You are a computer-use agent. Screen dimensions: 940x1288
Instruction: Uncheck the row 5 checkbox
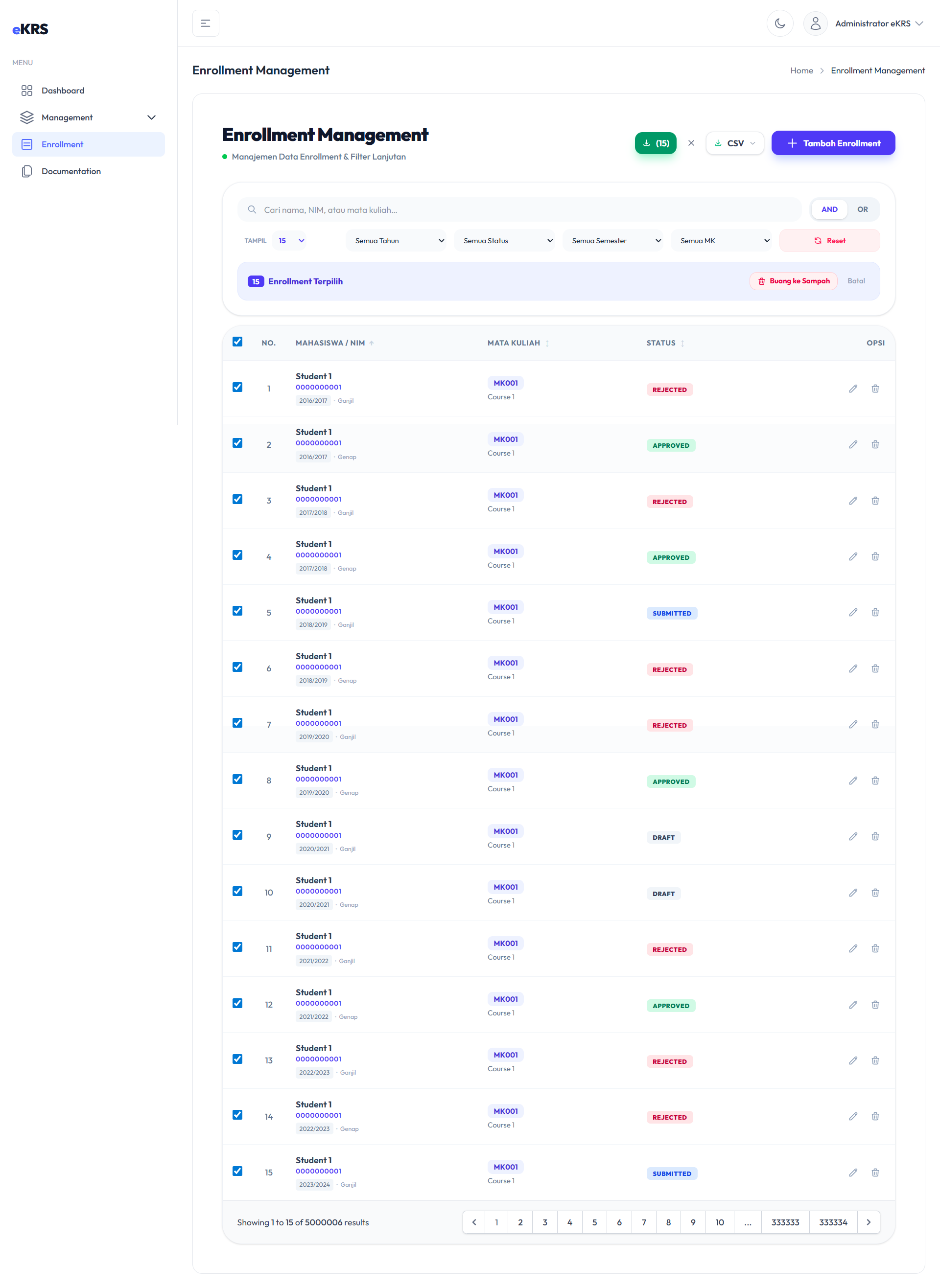coord(237,610)
